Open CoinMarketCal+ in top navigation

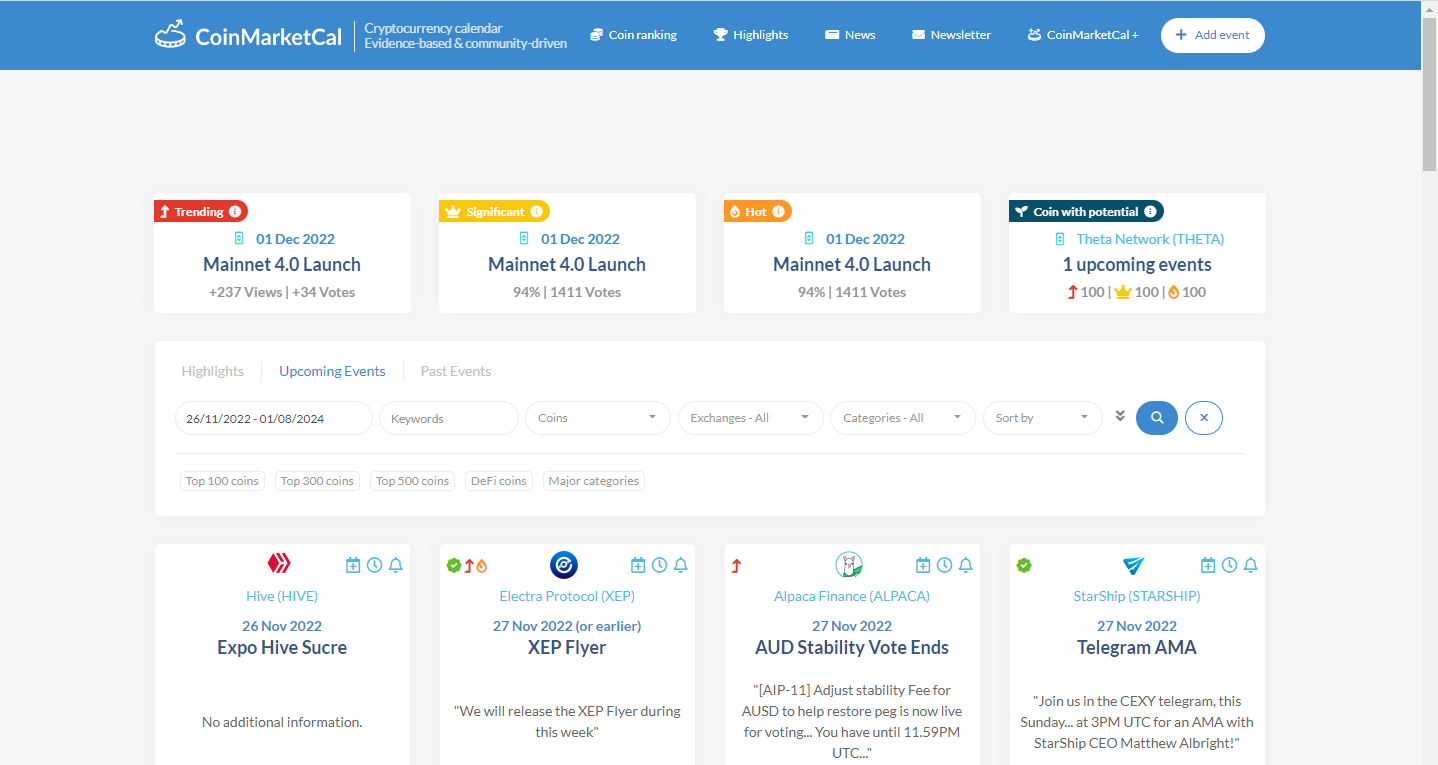(x=1083, y=35)
